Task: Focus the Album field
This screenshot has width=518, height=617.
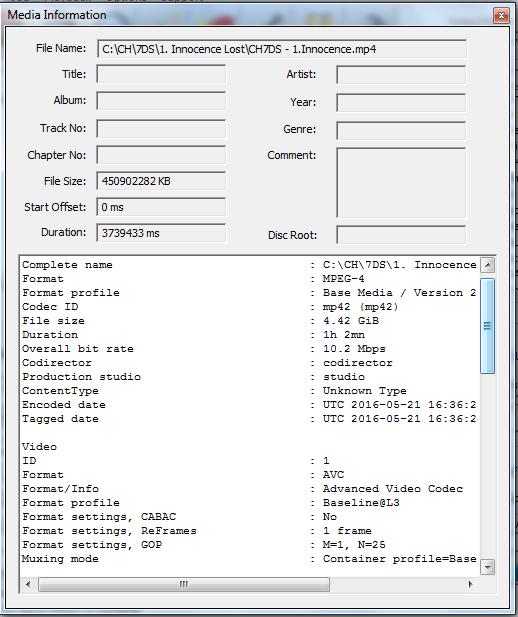Action: pos(161,101)
